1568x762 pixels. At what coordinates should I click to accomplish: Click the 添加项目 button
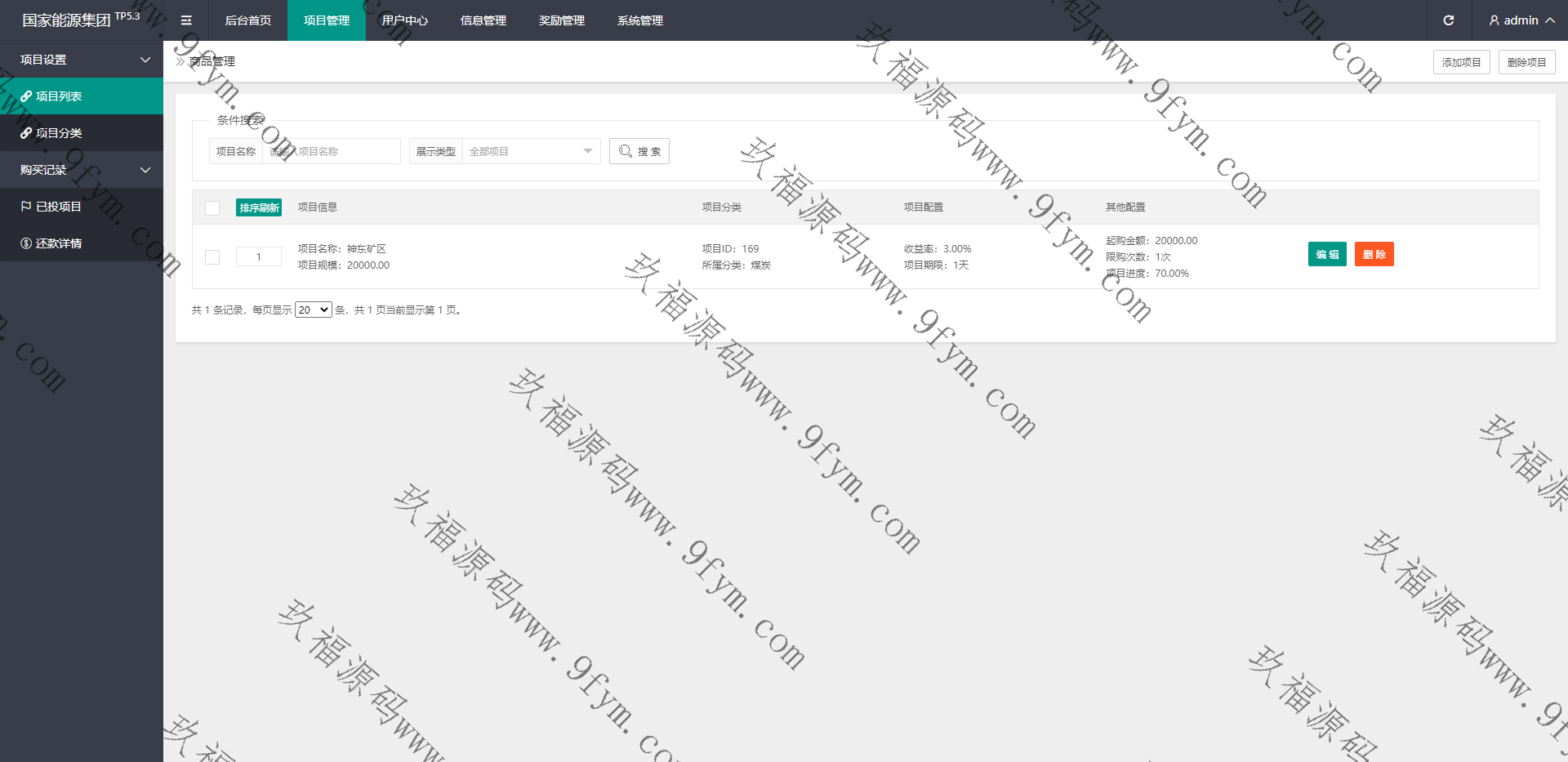coord(1461,62)
